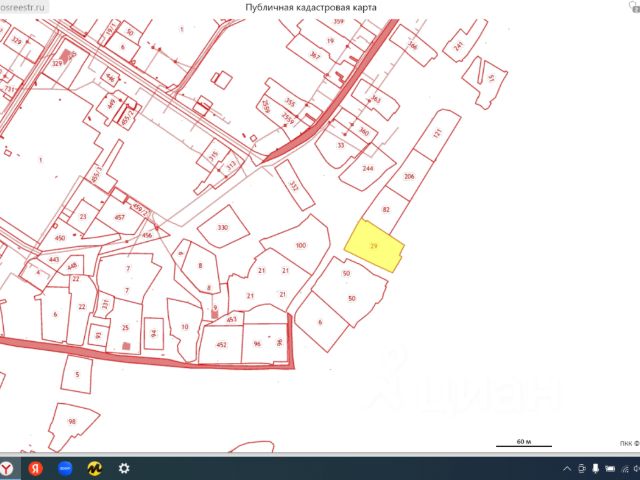This screenshot has width=640, height=480.
Task: Click the microphone icon in system tray
Action: tap(596, 469)
